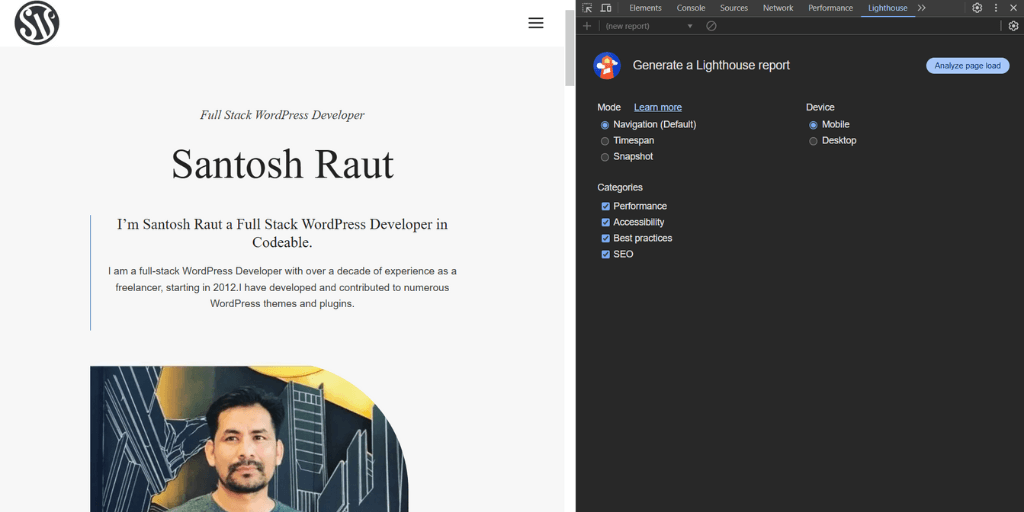Click the SW site logo
Viewport: 1024px width, 512px height.
click(37, 23)
